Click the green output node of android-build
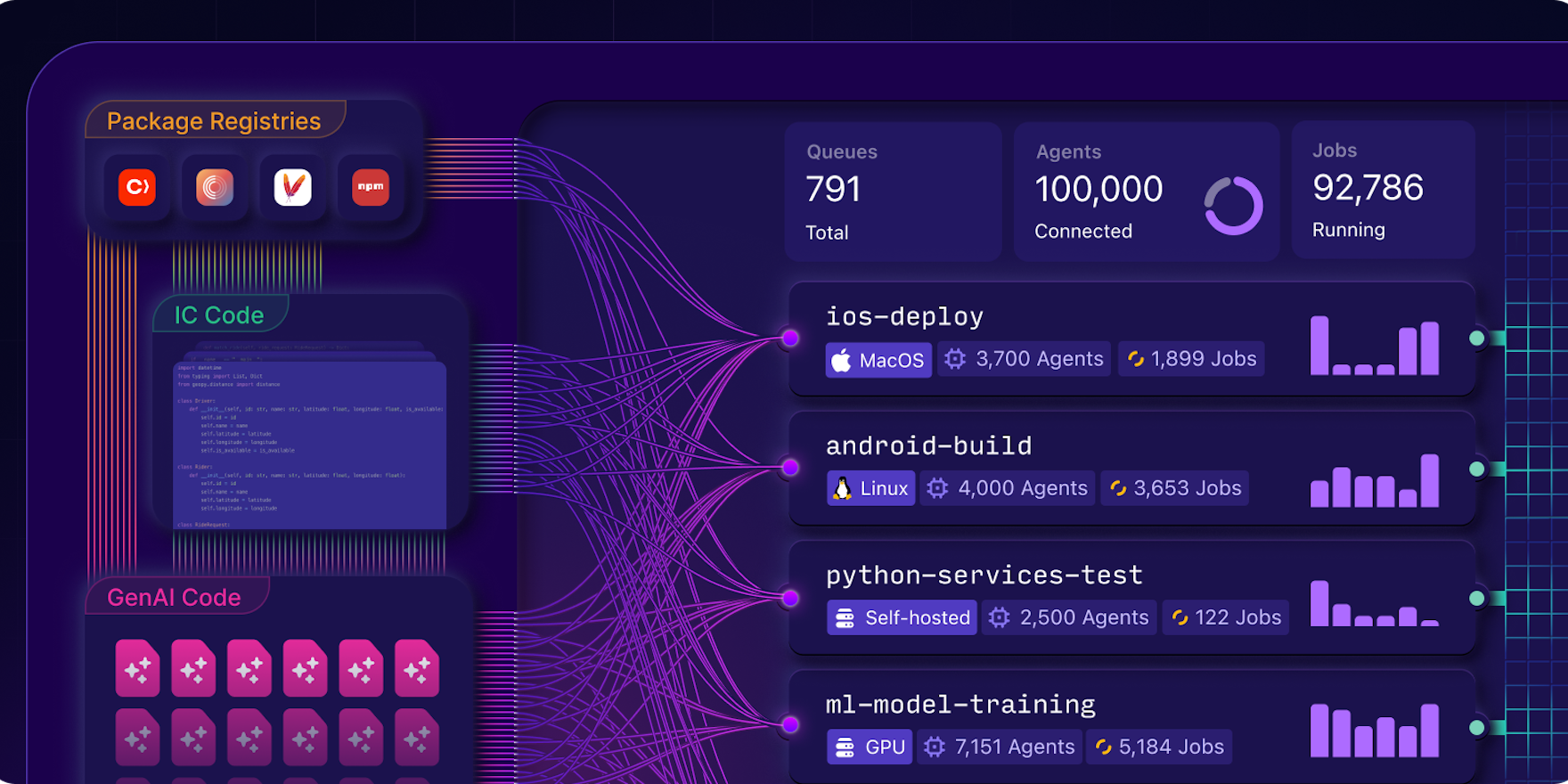This screenshot has width=1568, height=784. tap(1476, 469)
